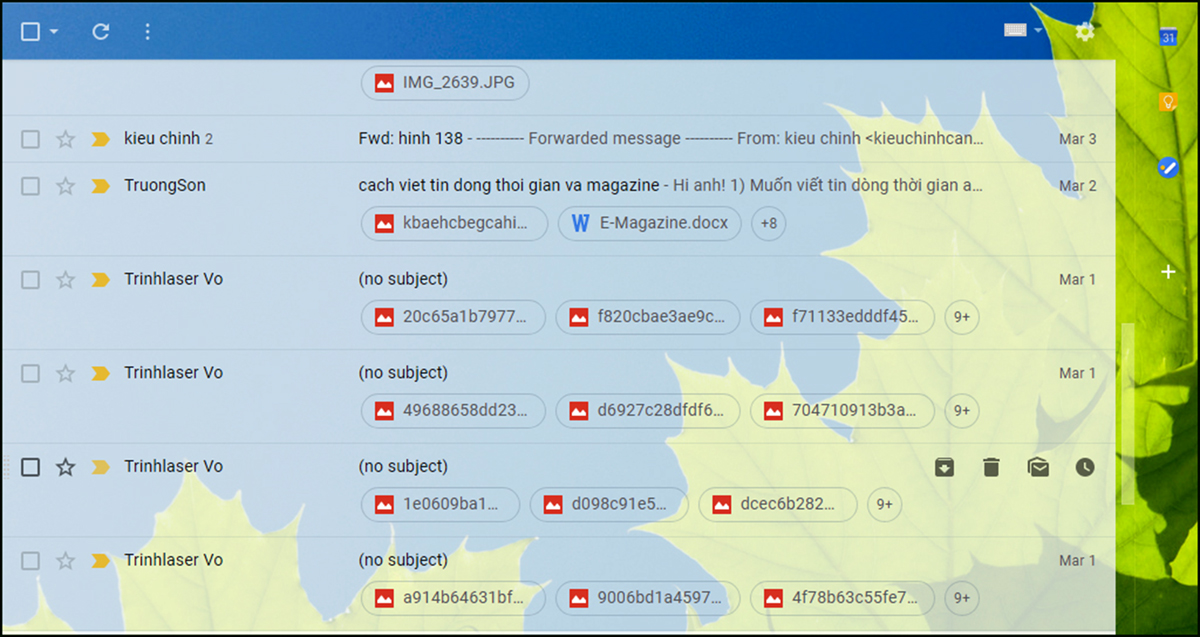Click the plus icon to get add-ons

click(x=1167, y=272)
